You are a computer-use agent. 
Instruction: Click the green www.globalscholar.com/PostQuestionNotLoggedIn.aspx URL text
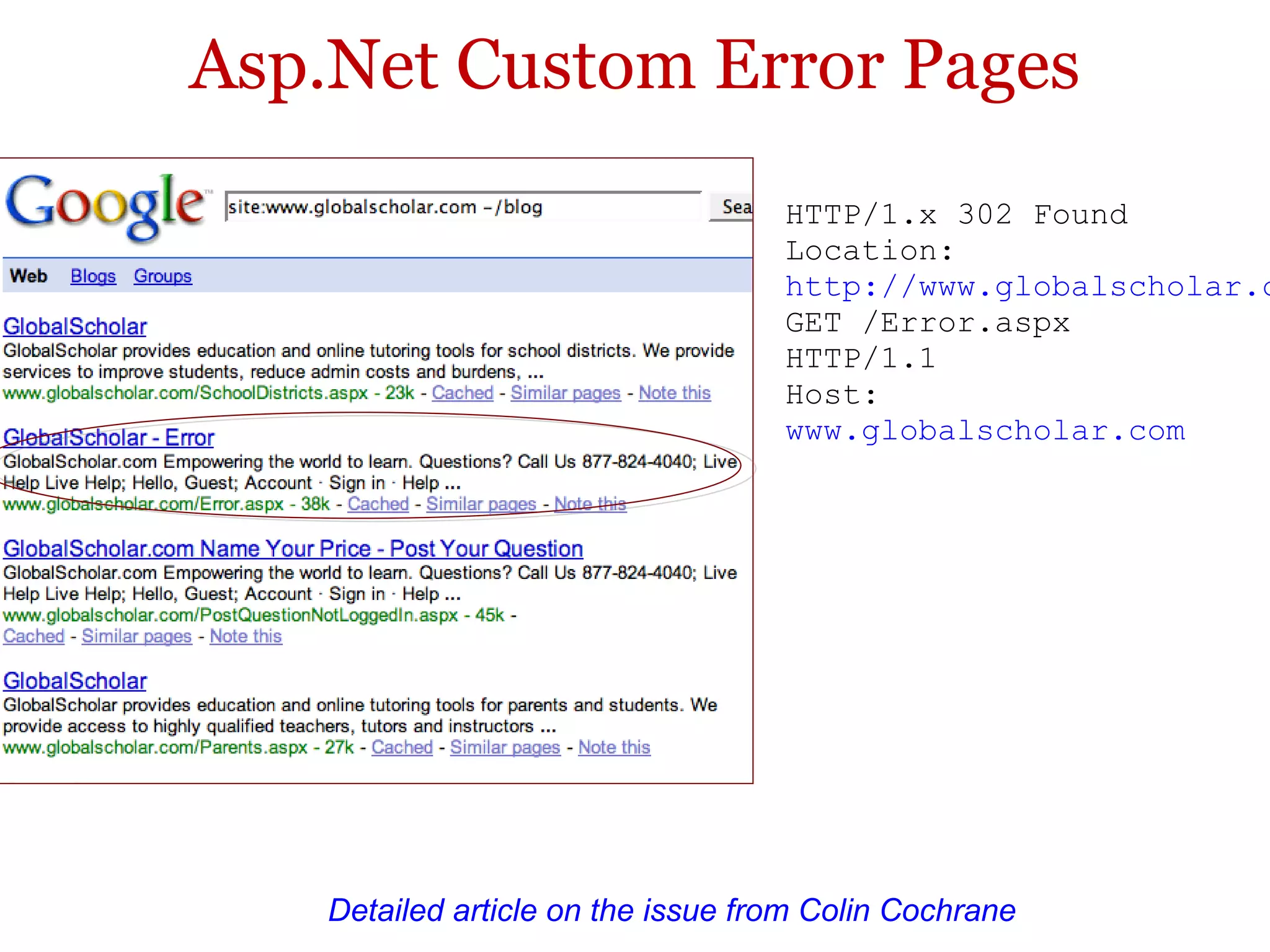pos(231,615)
